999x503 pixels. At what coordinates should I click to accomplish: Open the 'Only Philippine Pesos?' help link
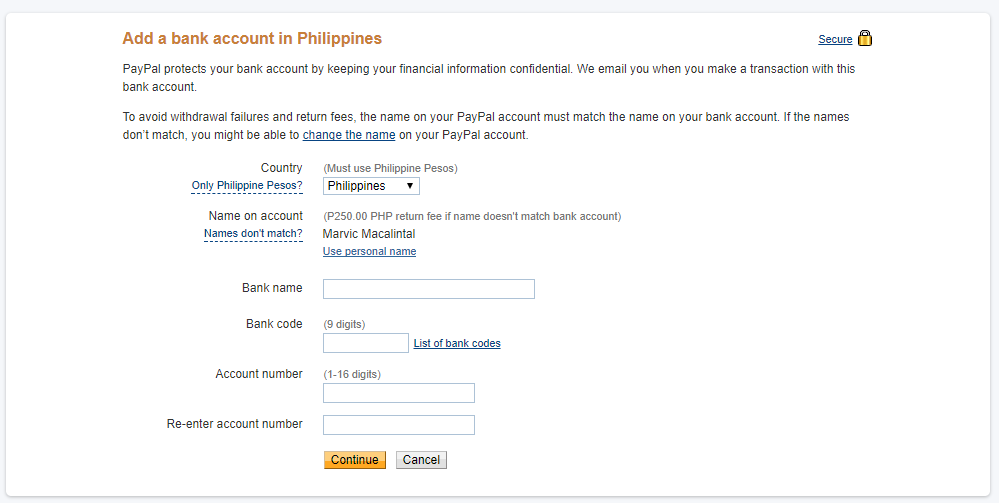click(x=247, y=186)
